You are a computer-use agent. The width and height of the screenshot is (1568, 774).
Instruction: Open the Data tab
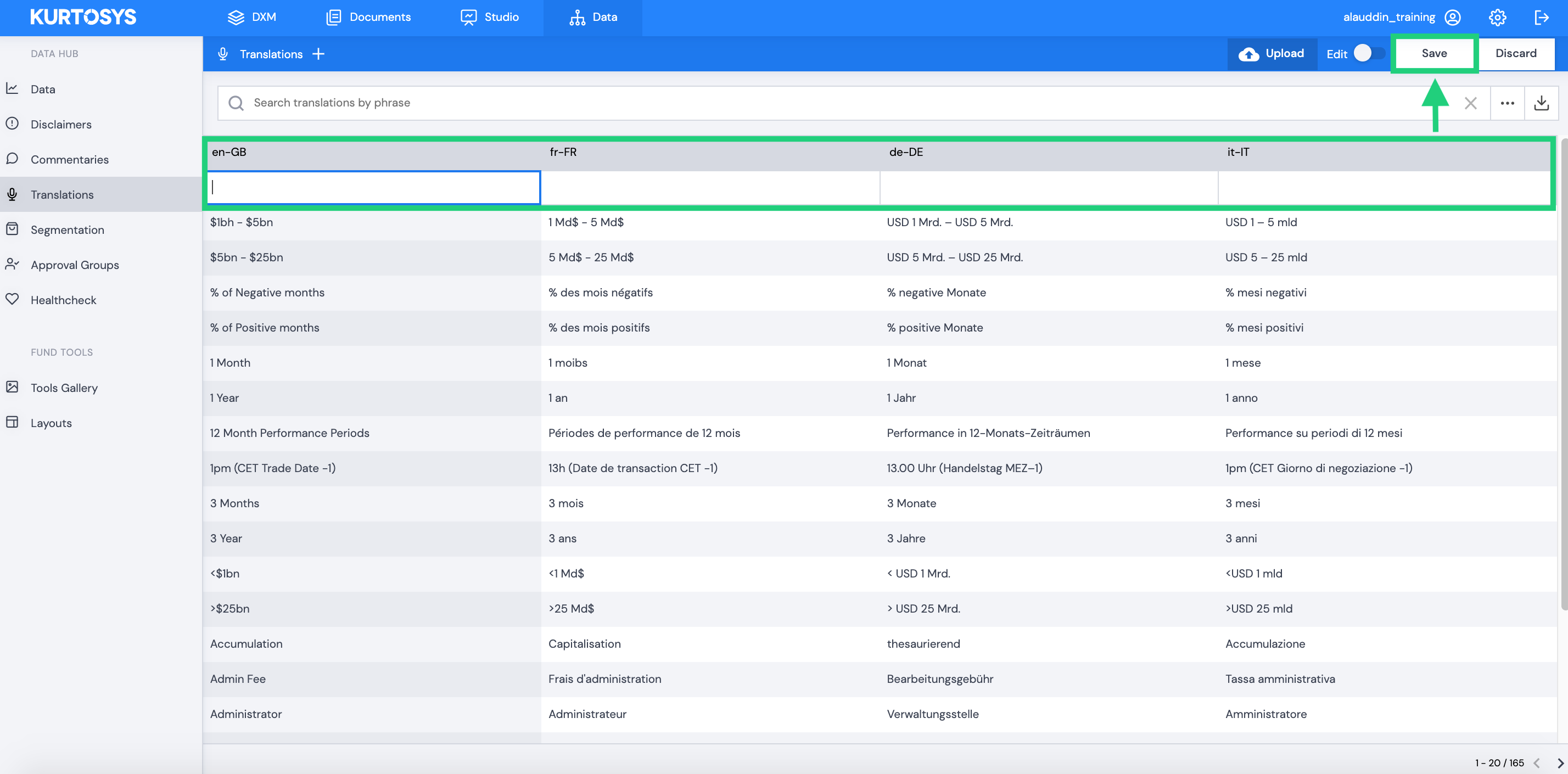(593, 17)
